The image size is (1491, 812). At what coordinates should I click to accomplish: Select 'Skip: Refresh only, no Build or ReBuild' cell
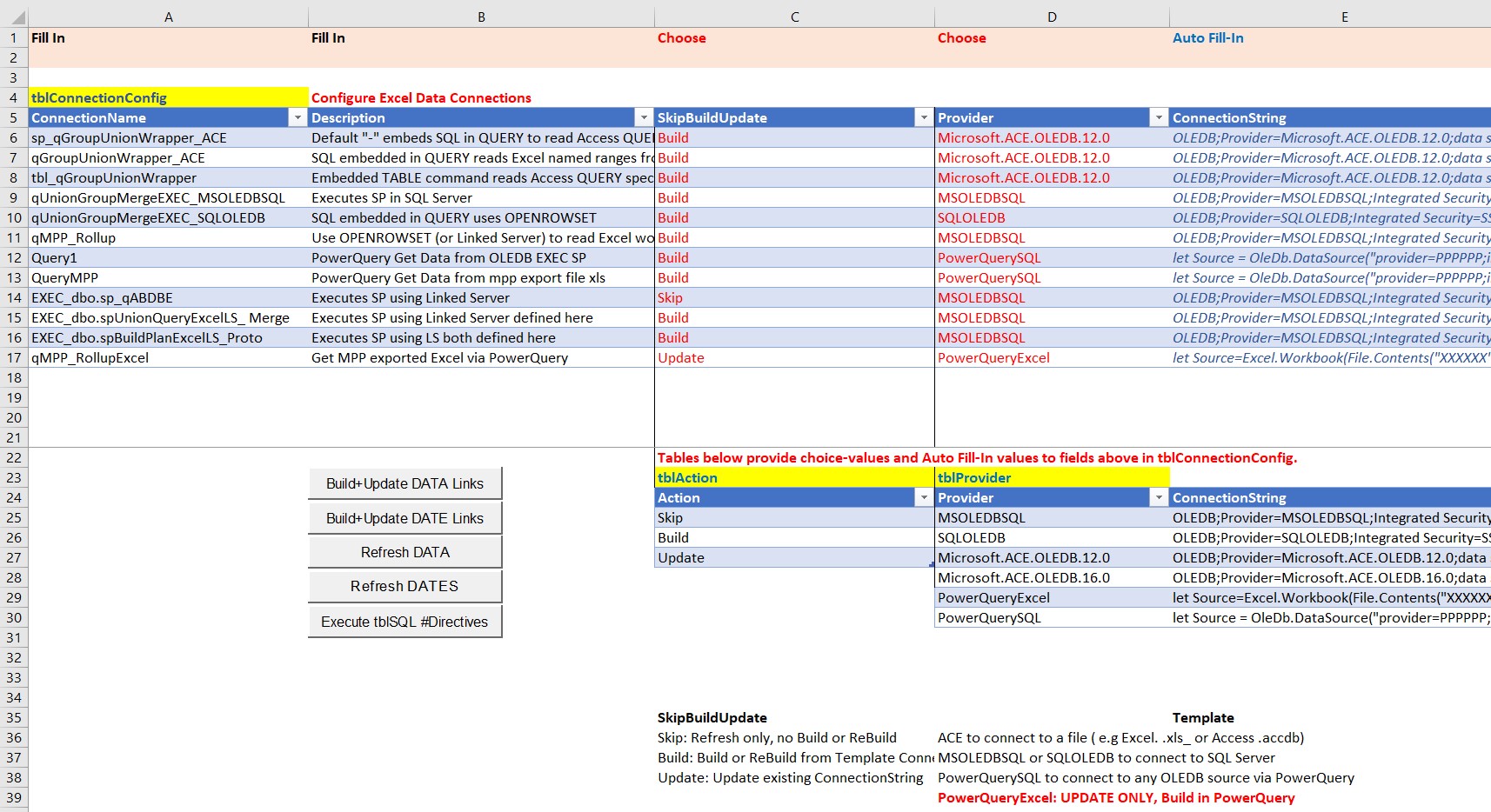click(x=794, y=737)
